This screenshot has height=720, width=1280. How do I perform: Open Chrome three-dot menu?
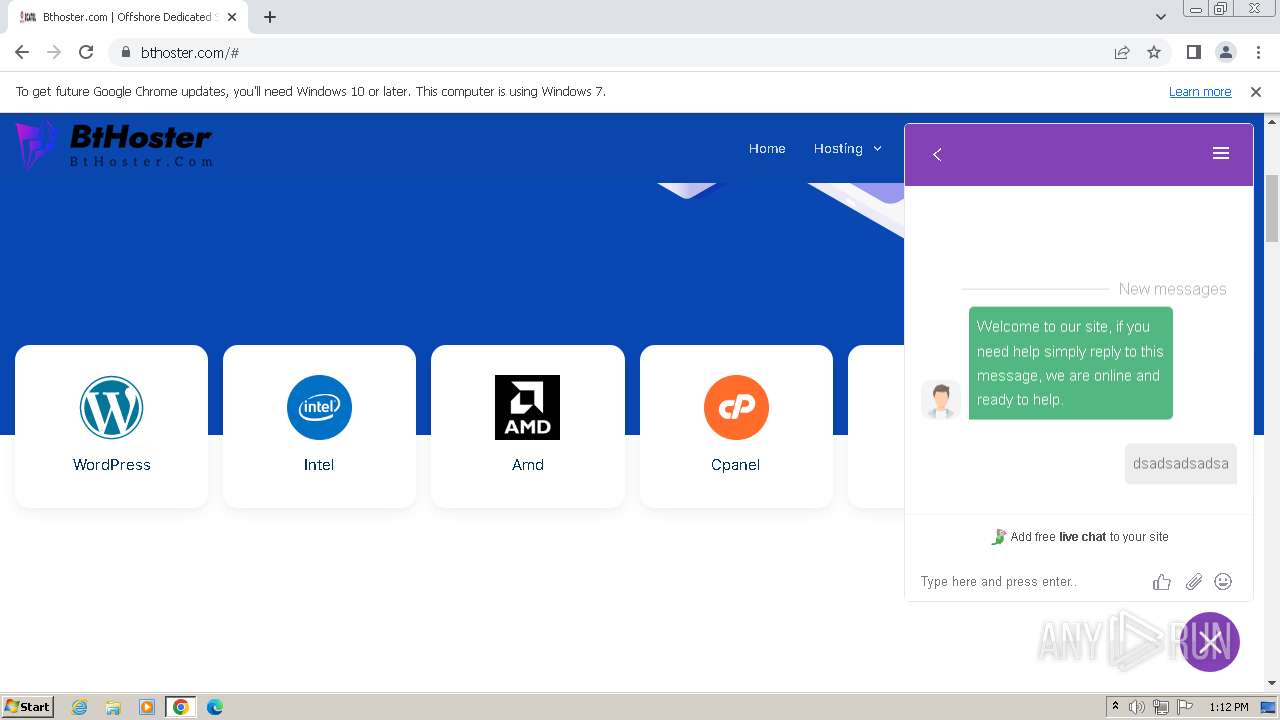1257,52
